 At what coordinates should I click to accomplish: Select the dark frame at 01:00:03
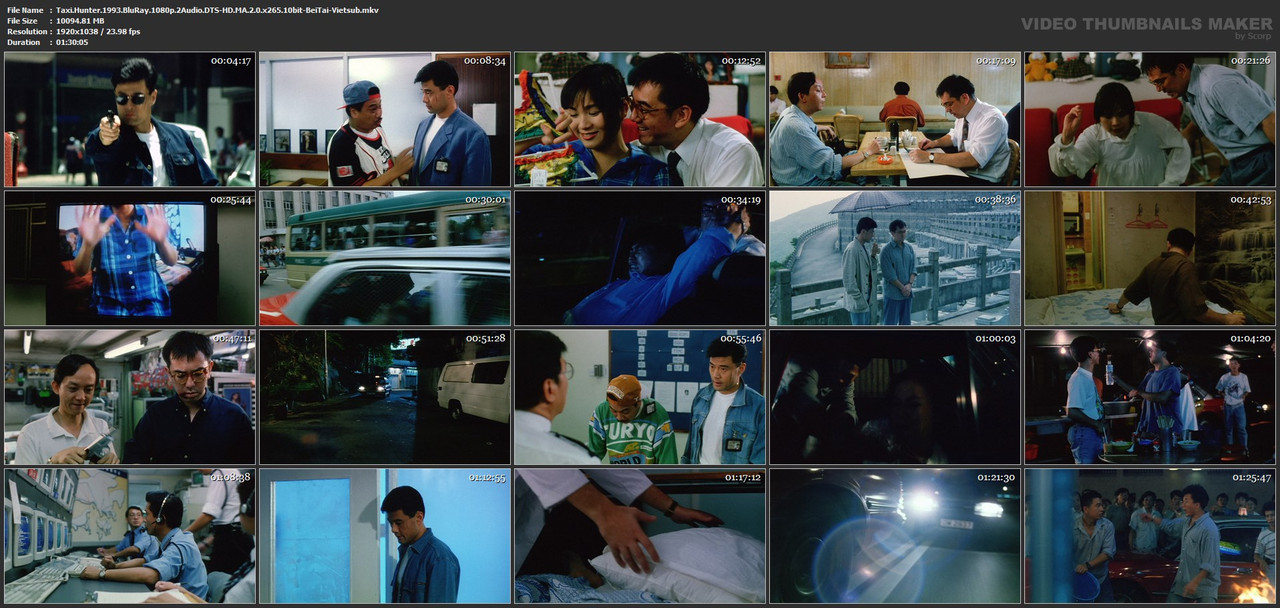coord(895,397)
